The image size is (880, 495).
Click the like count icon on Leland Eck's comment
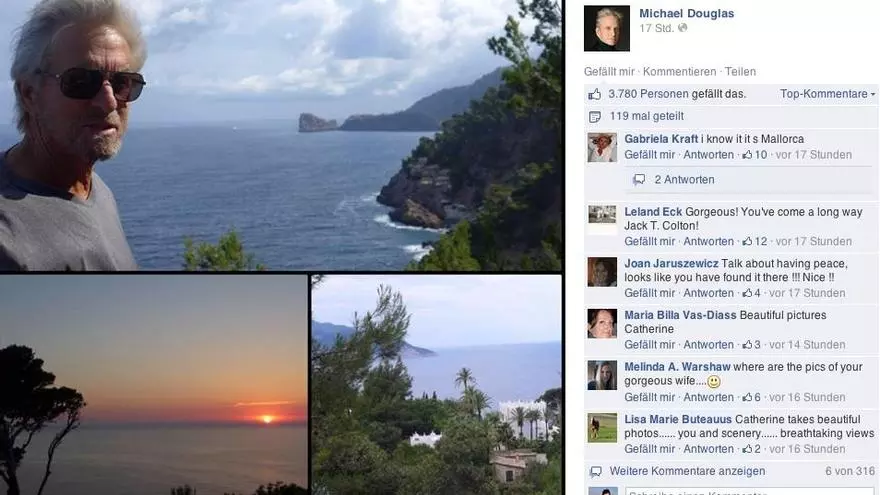(747, 241)
